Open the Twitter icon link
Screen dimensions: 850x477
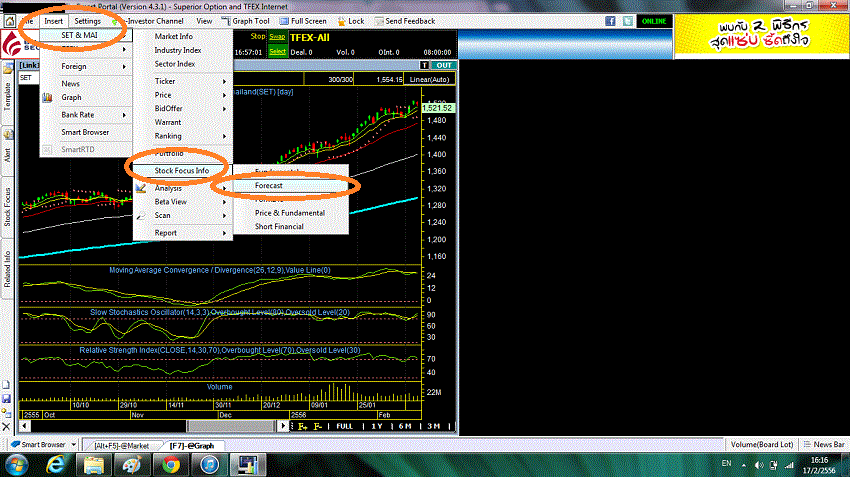click(628, 21)
